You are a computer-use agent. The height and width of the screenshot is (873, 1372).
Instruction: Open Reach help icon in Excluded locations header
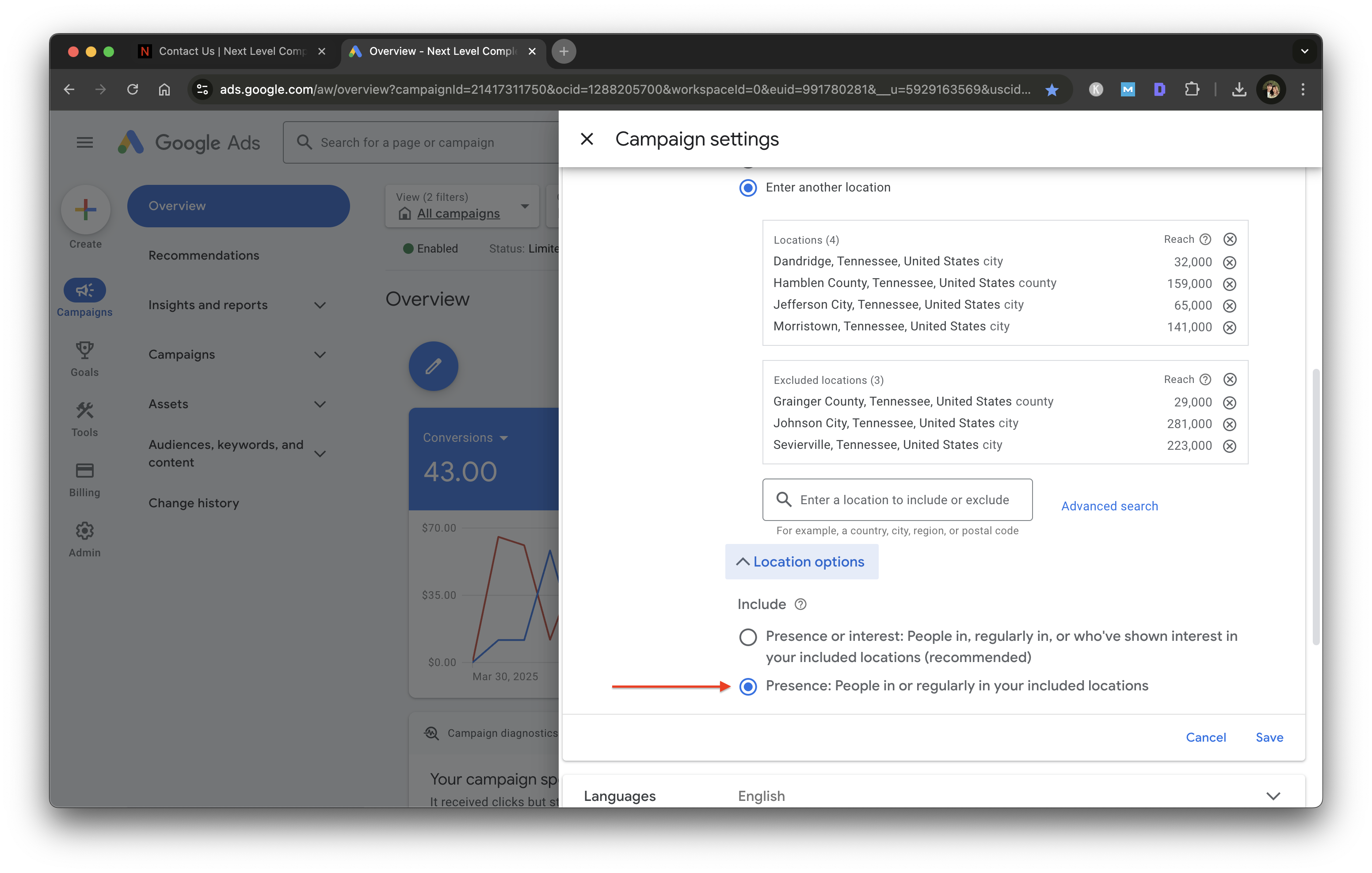[x=1205, y=379]
